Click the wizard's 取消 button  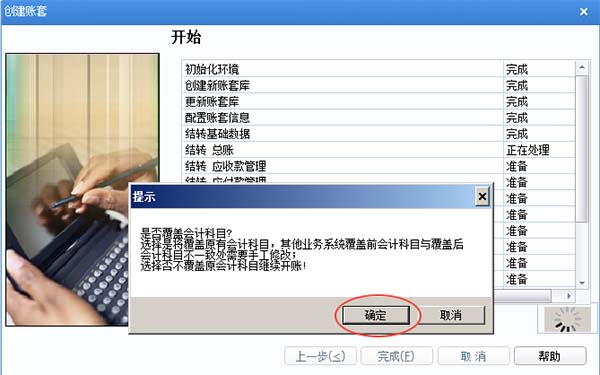click(473, 356)
